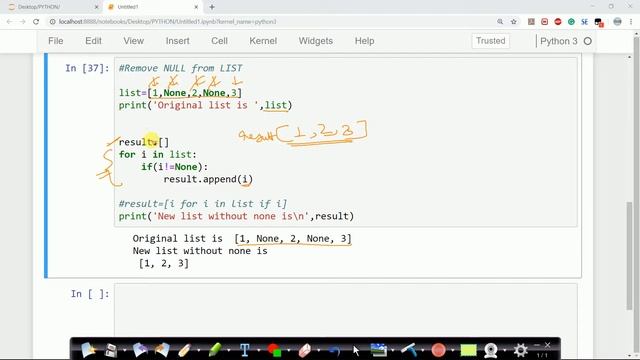
Task: Click the zoom magnifier icon in address bar
Action: coord(500,22)
